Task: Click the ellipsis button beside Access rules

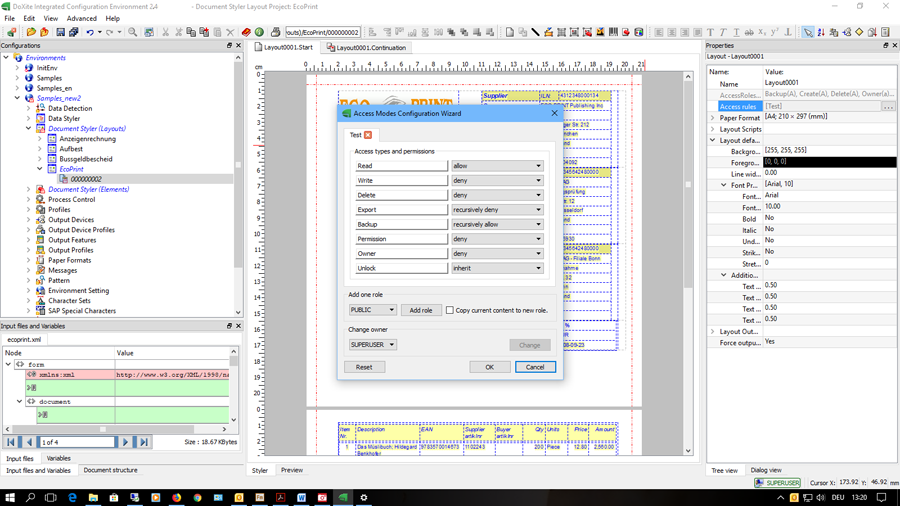Action: click(888, 106)
